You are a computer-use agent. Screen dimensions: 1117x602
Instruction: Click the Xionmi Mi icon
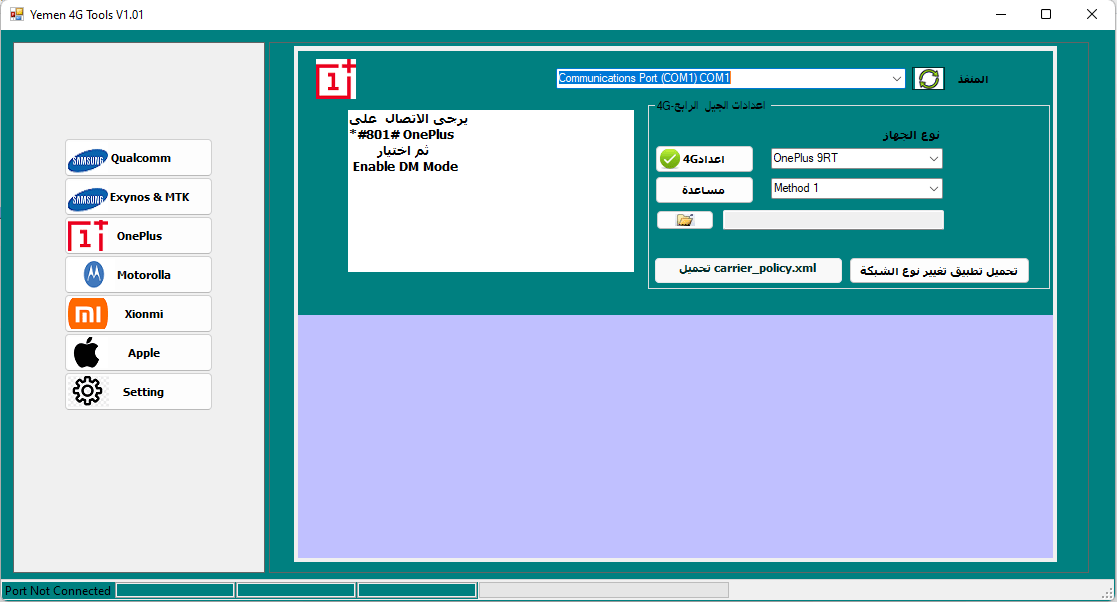(x=87, y=313)
